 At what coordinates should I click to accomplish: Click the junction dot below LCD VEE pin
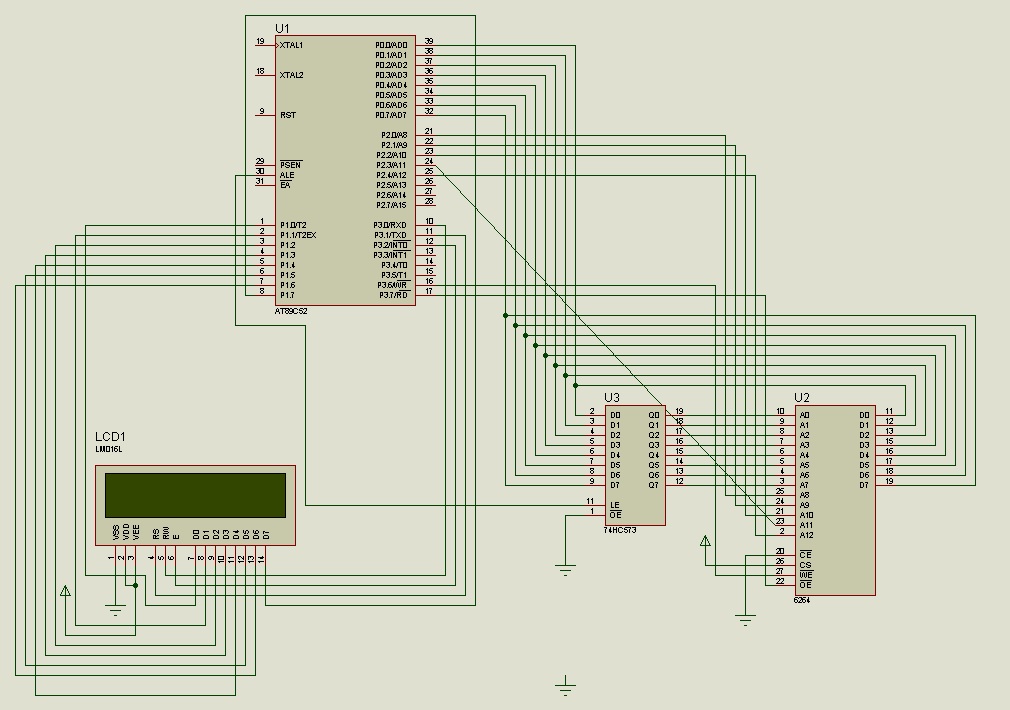click(x=135, y=585)
